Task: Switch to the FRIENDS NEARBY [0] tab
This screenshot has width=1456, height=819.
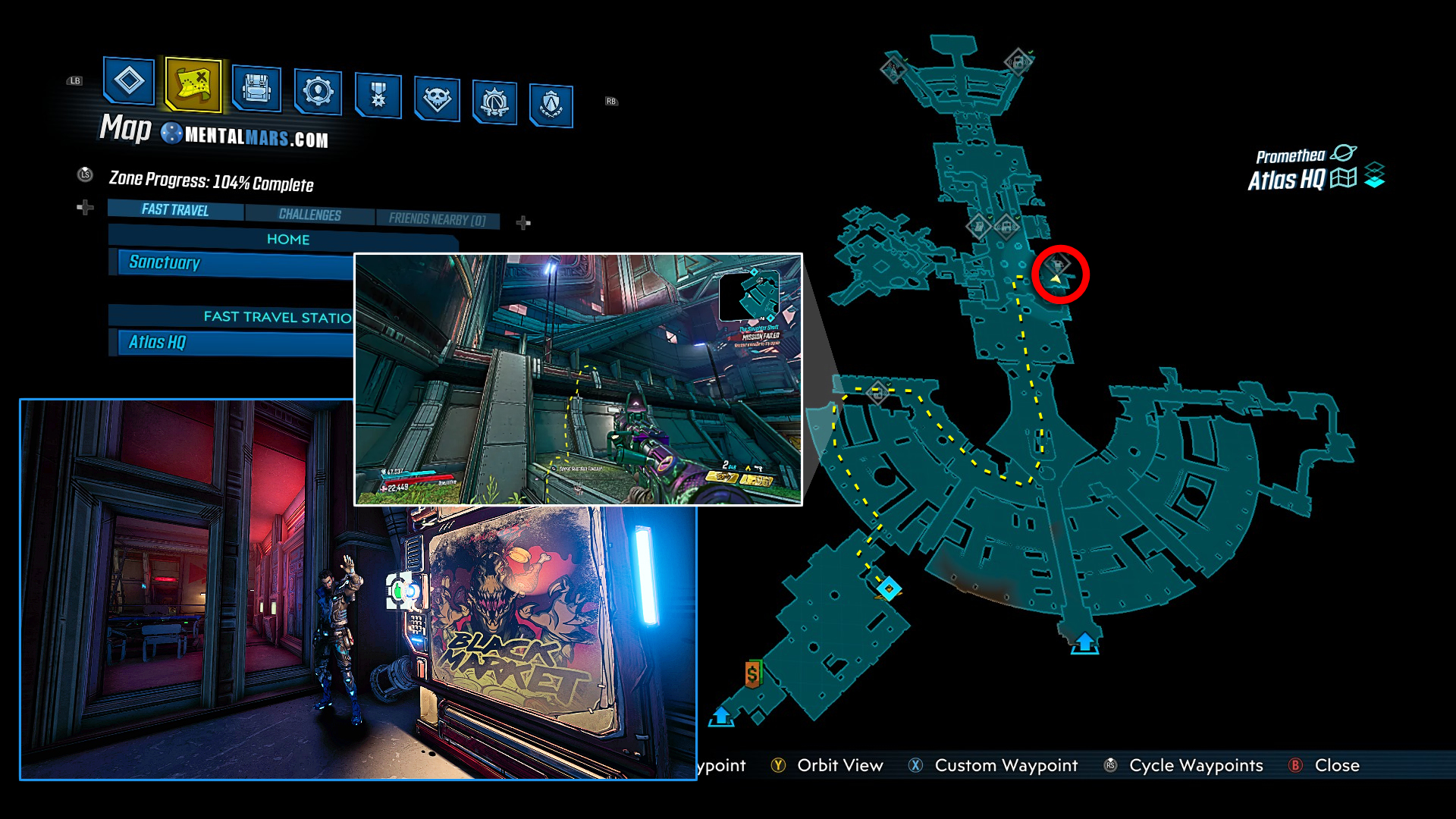Action: (438, 219)
